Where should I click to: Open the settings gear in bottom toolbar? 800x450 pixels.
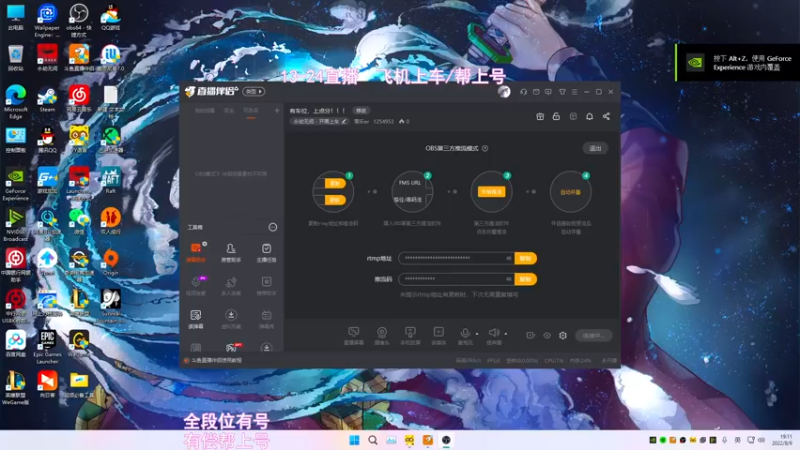coord(563,335)
